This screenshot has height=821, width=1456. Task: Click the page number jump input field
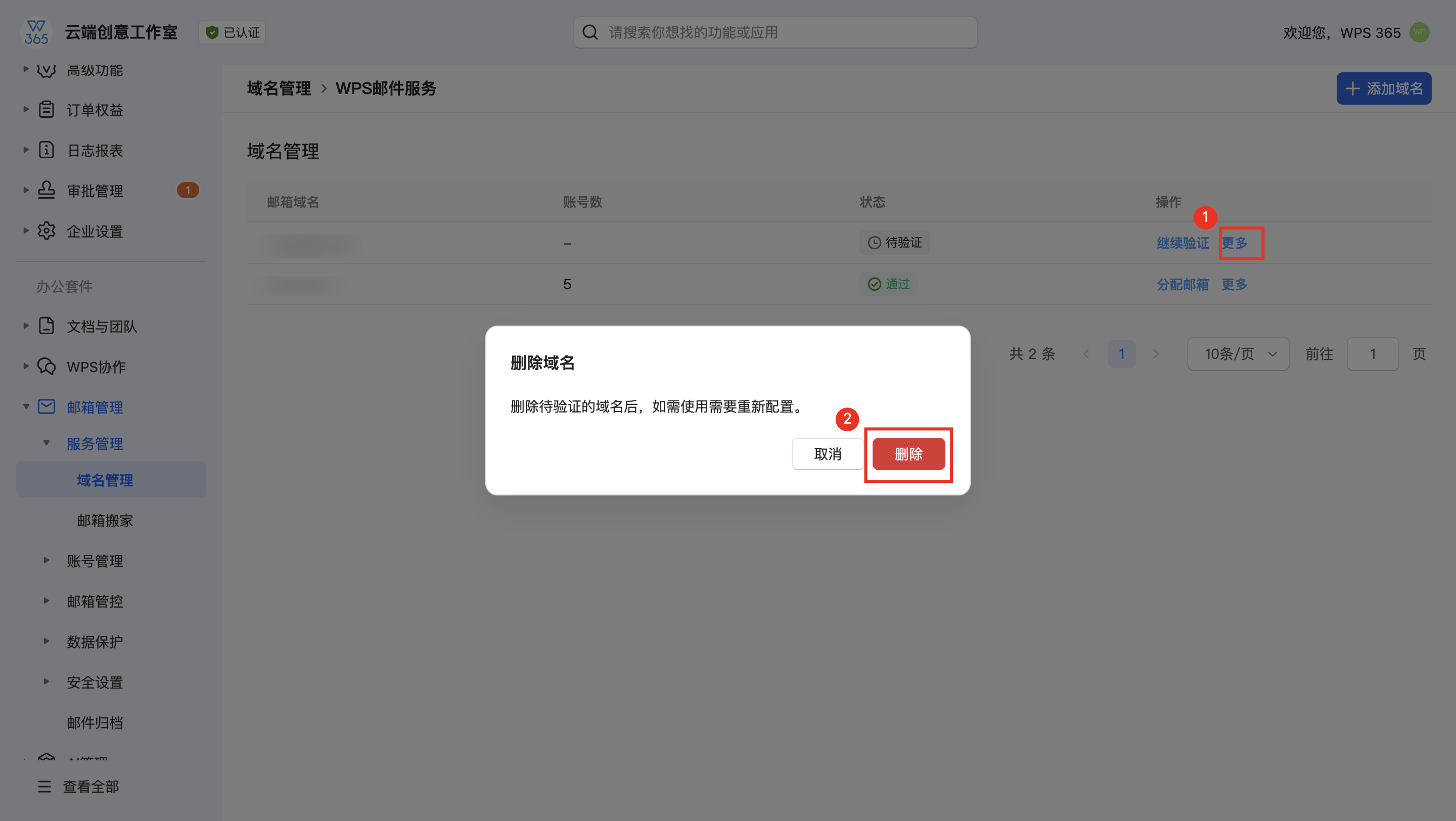1373,354
